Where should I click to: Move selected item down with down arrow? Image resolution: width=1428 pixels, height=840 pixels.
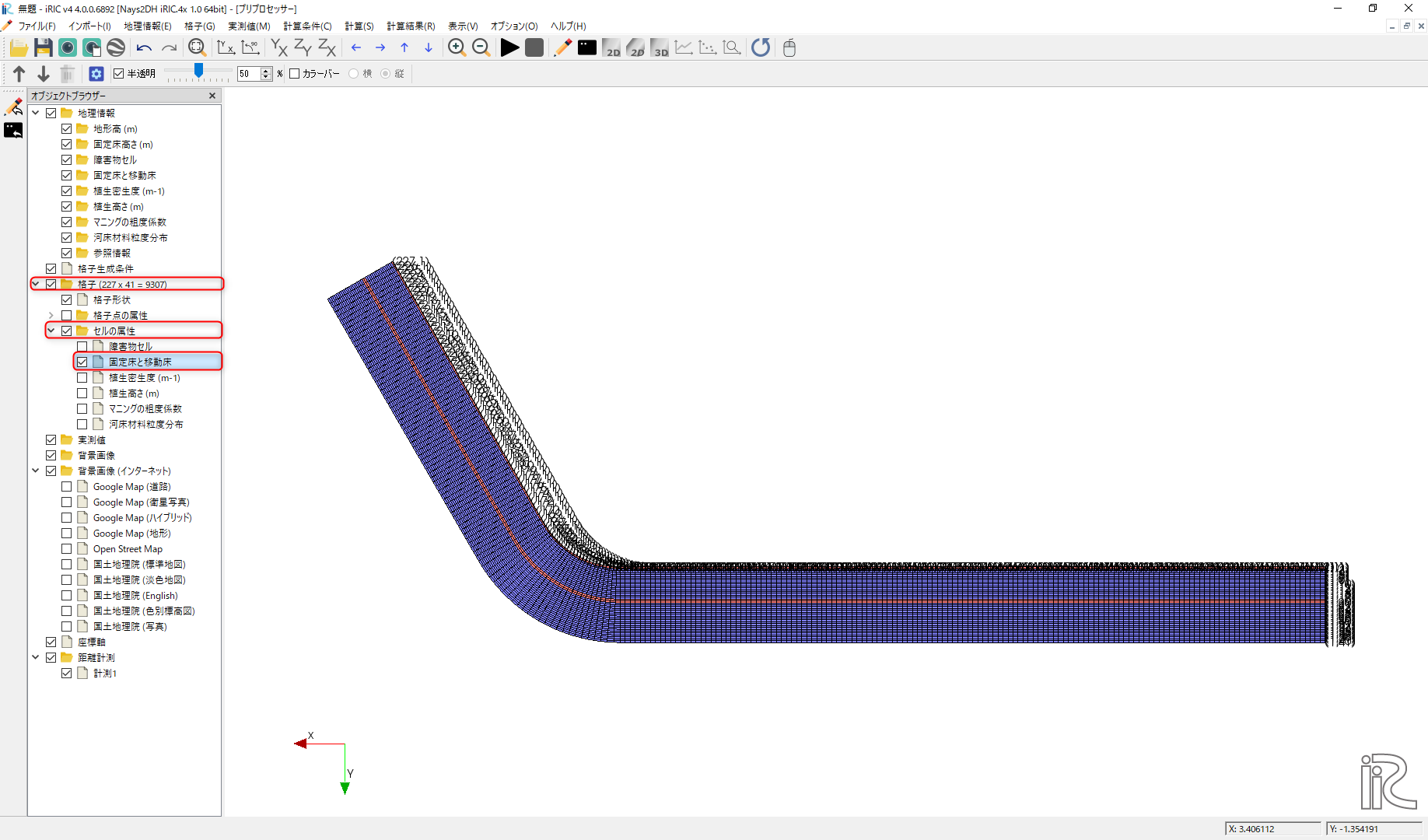click(44, 74)
